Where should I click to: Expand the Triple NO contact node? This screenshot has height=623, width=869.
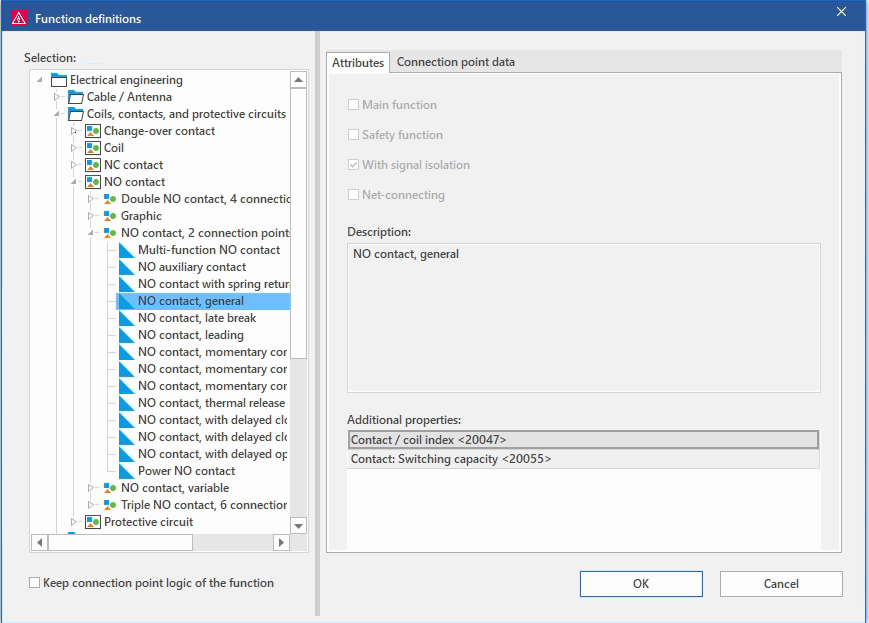pos(91,505)
